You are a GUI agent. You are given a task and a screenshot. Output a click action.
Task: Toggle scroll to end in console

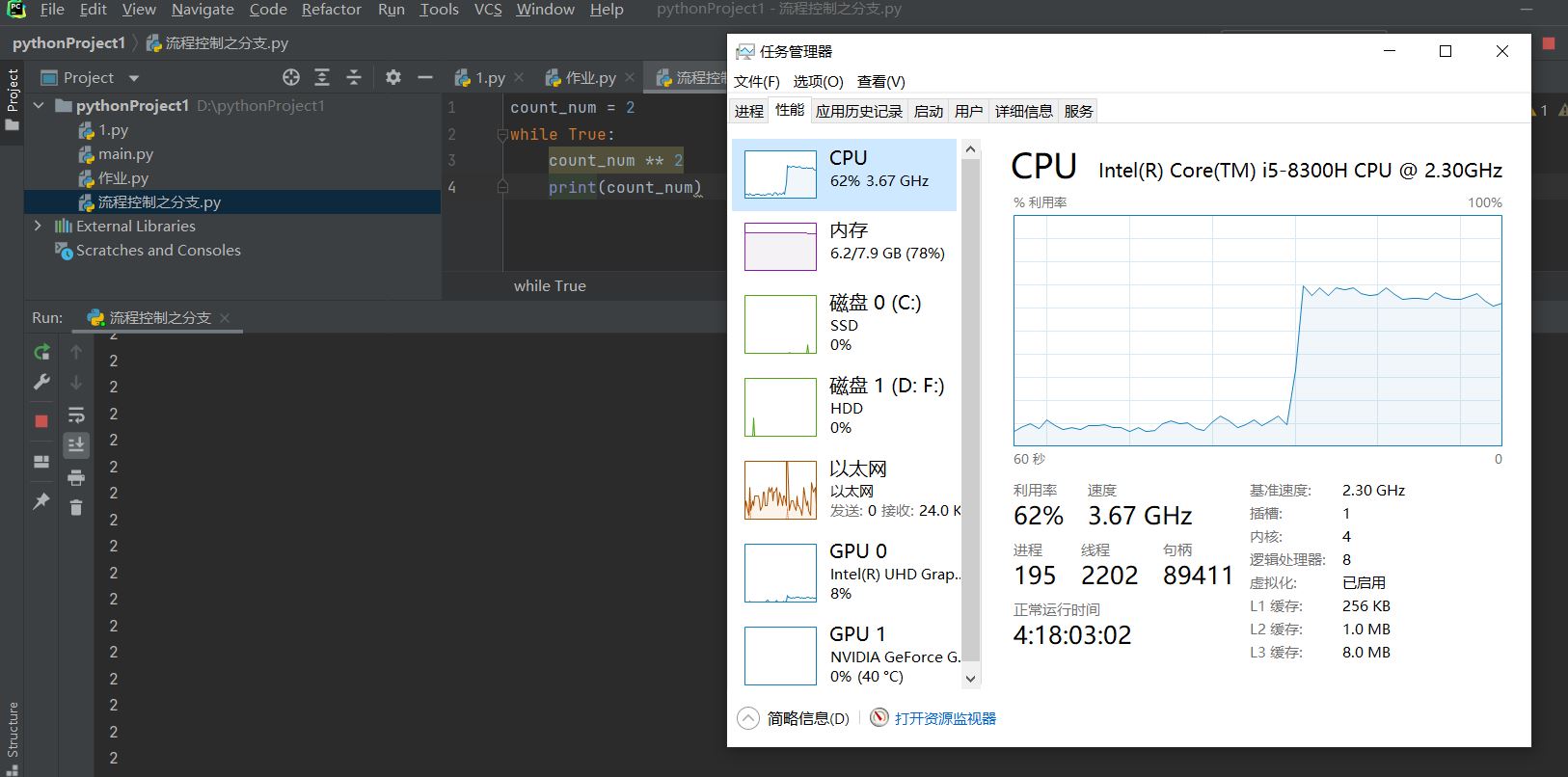click(x=76, y=444)
